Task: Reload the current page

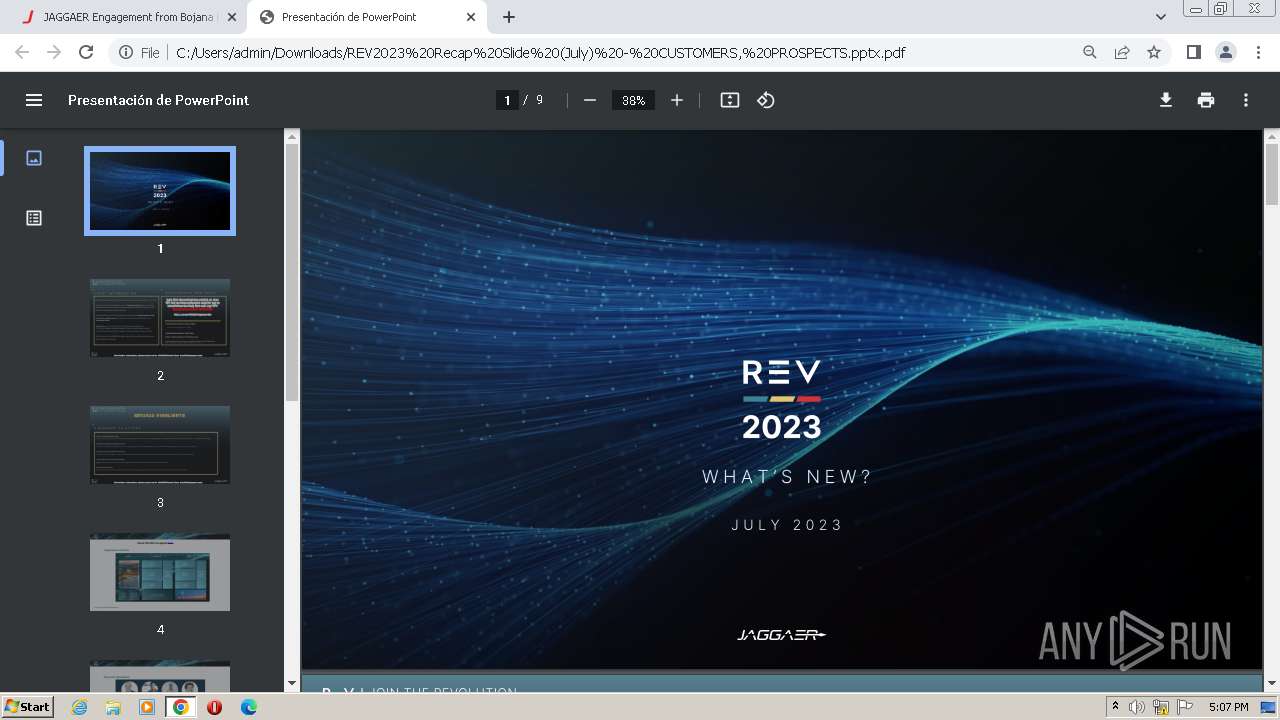Action: pos(86,52)
